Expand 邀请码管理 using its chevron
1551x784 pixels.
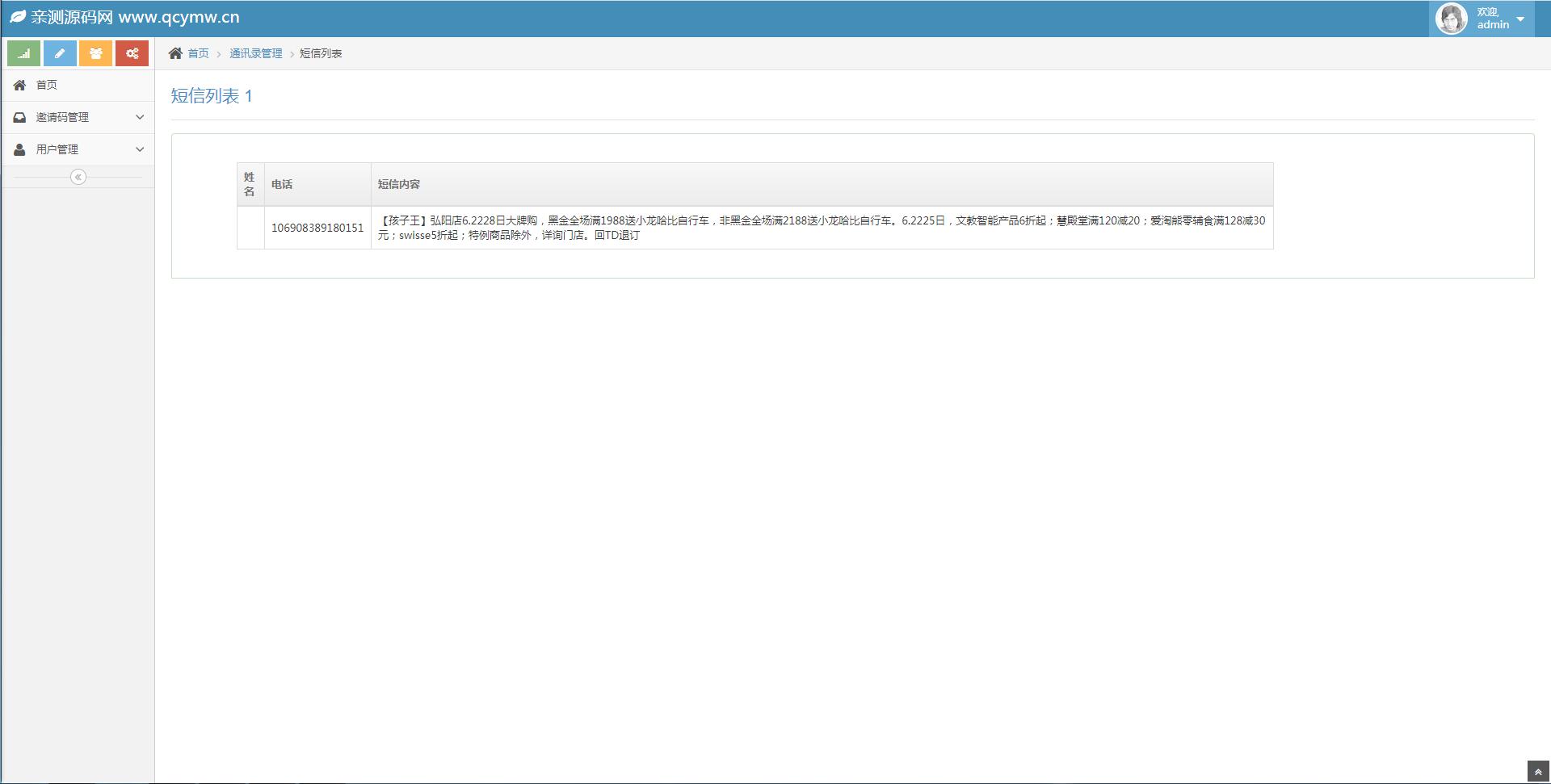[140, 117]
